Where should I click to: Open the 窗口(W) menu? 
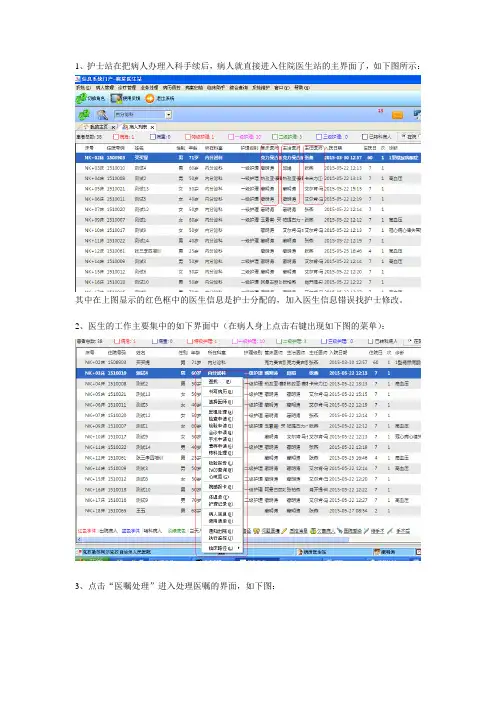point(282,88)
